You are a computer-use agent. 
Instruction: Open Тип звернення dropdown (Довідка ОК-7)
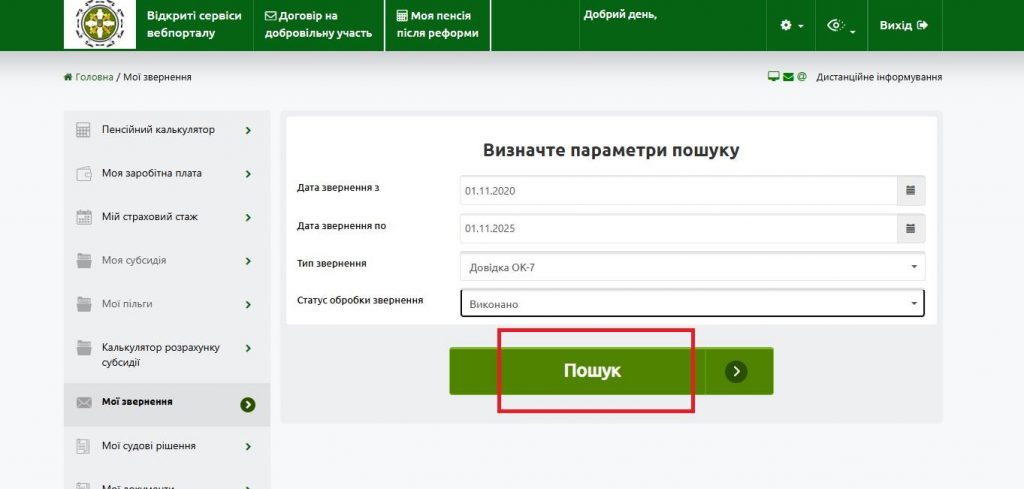(692, 266)
